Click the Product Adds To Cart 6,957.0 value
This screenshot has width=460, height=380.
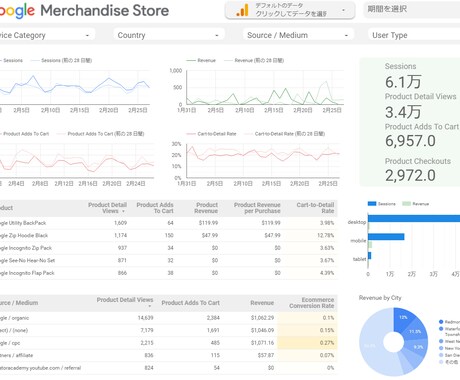(410, 141)
